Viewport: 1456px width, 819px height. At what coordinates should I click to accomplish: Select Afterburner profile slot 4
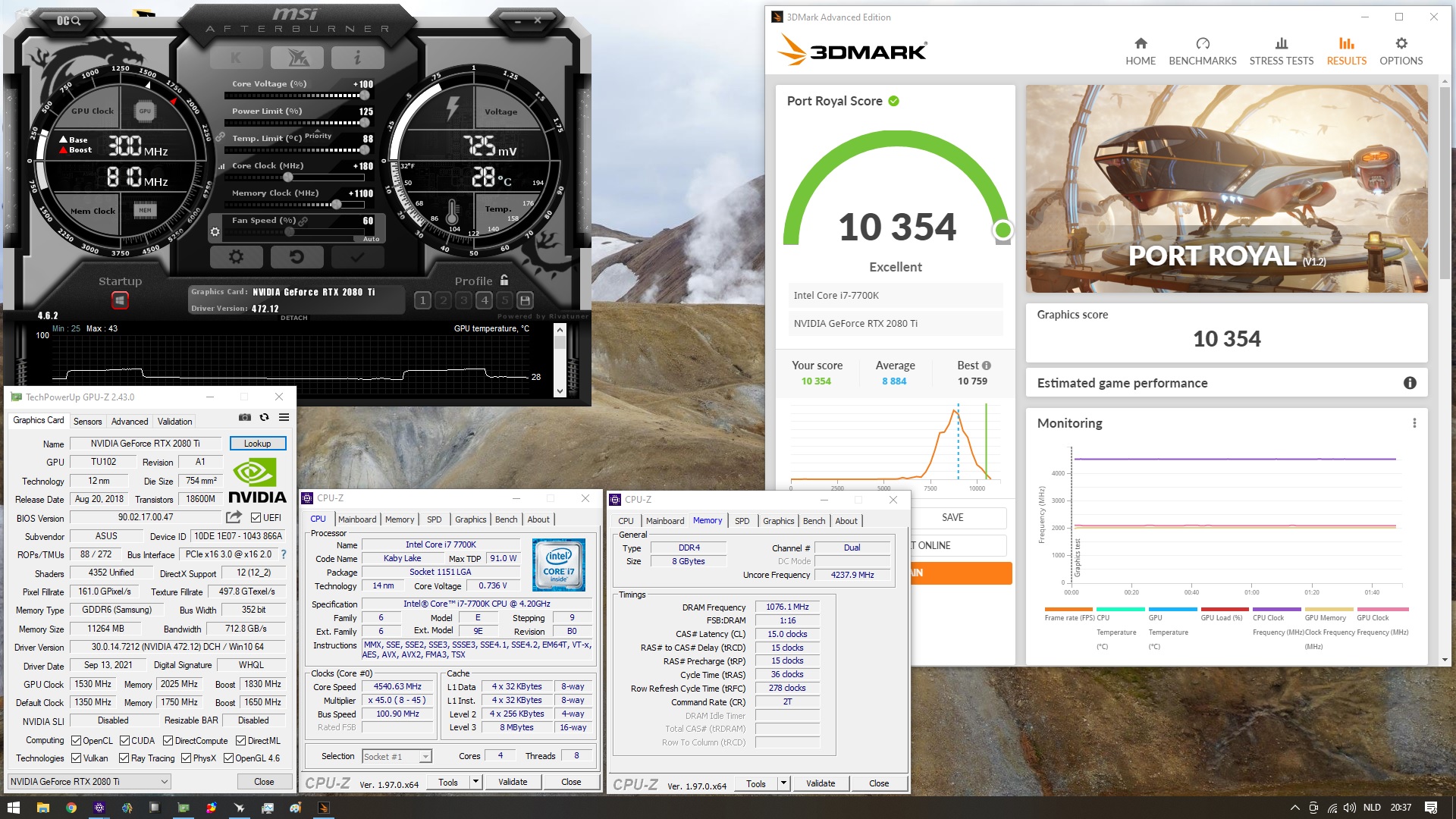[x=484, y=300]
